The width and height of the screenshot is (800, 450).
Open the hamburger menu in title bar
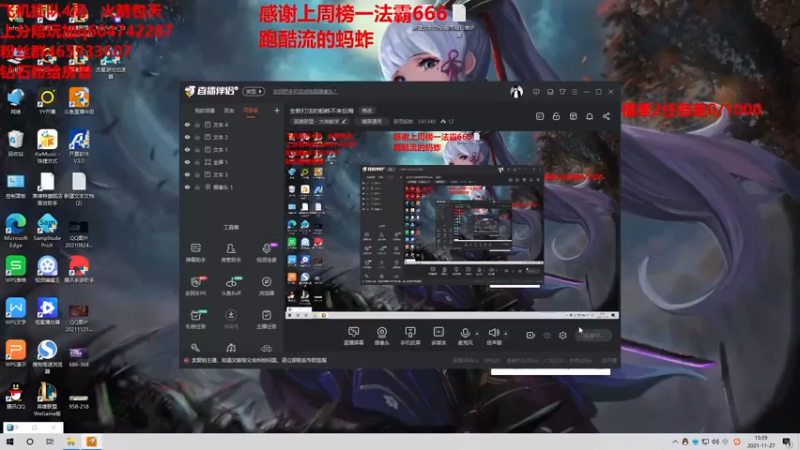tap(574, 92)
